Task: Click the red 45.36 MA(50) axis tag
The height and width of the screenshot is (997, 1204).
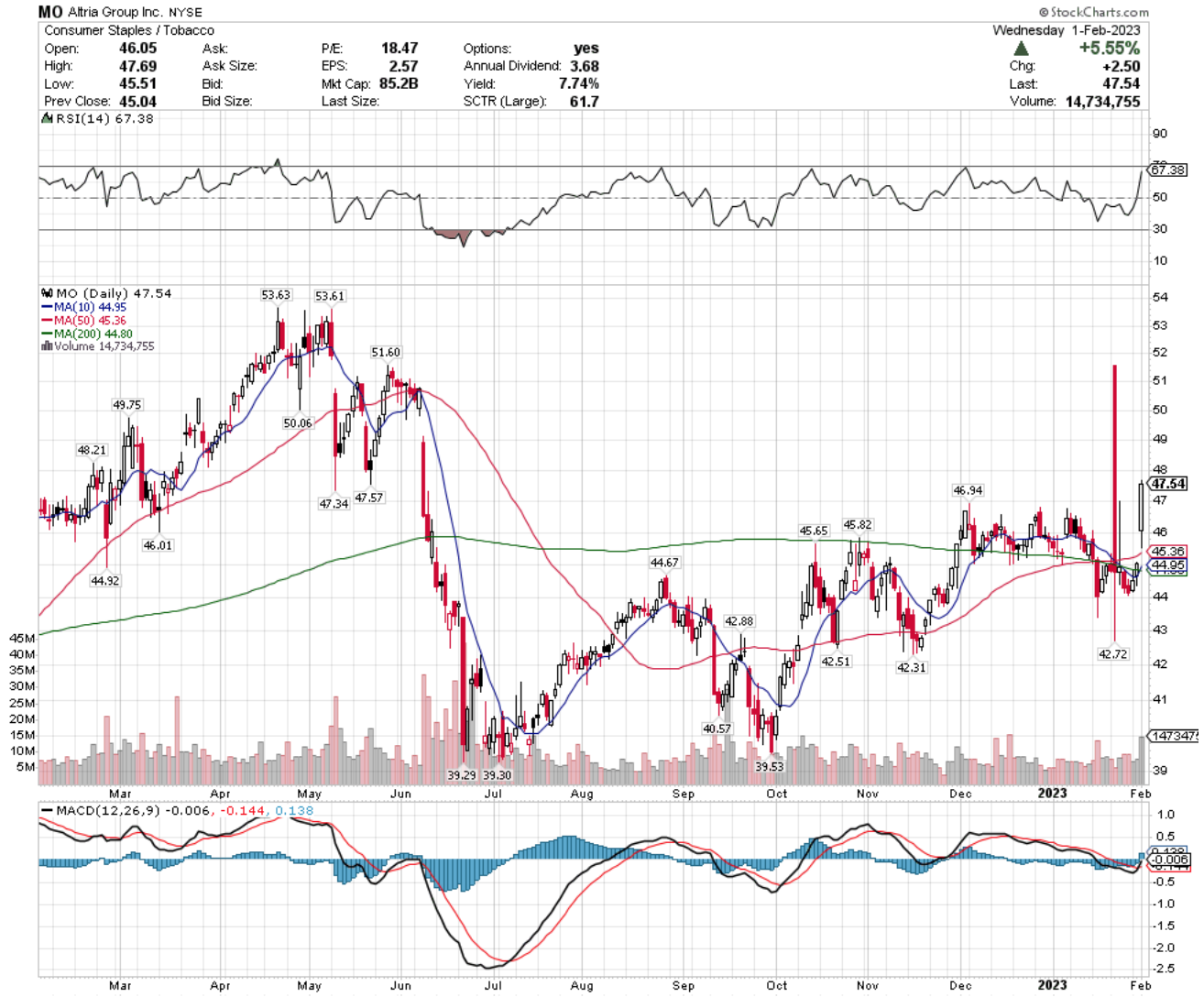Action: click(1169, 552)
